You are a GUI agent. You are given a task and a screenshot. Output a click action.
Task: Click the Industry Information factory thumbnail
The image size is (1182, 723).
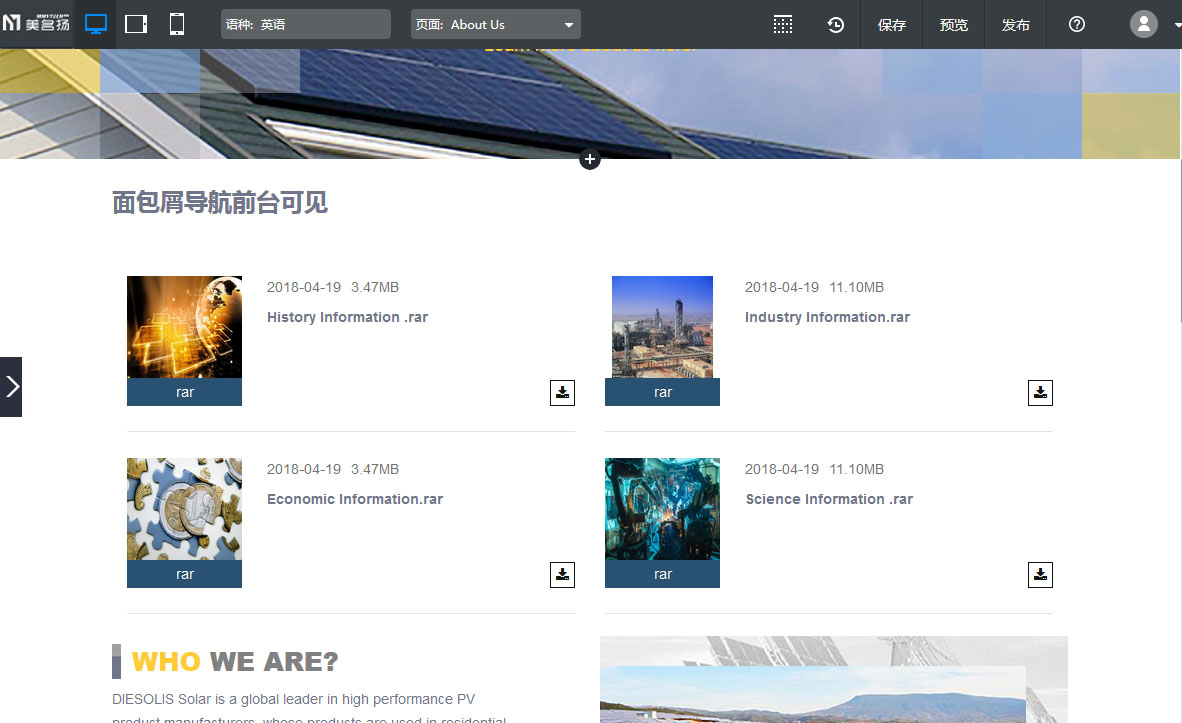tap(662, 327)
